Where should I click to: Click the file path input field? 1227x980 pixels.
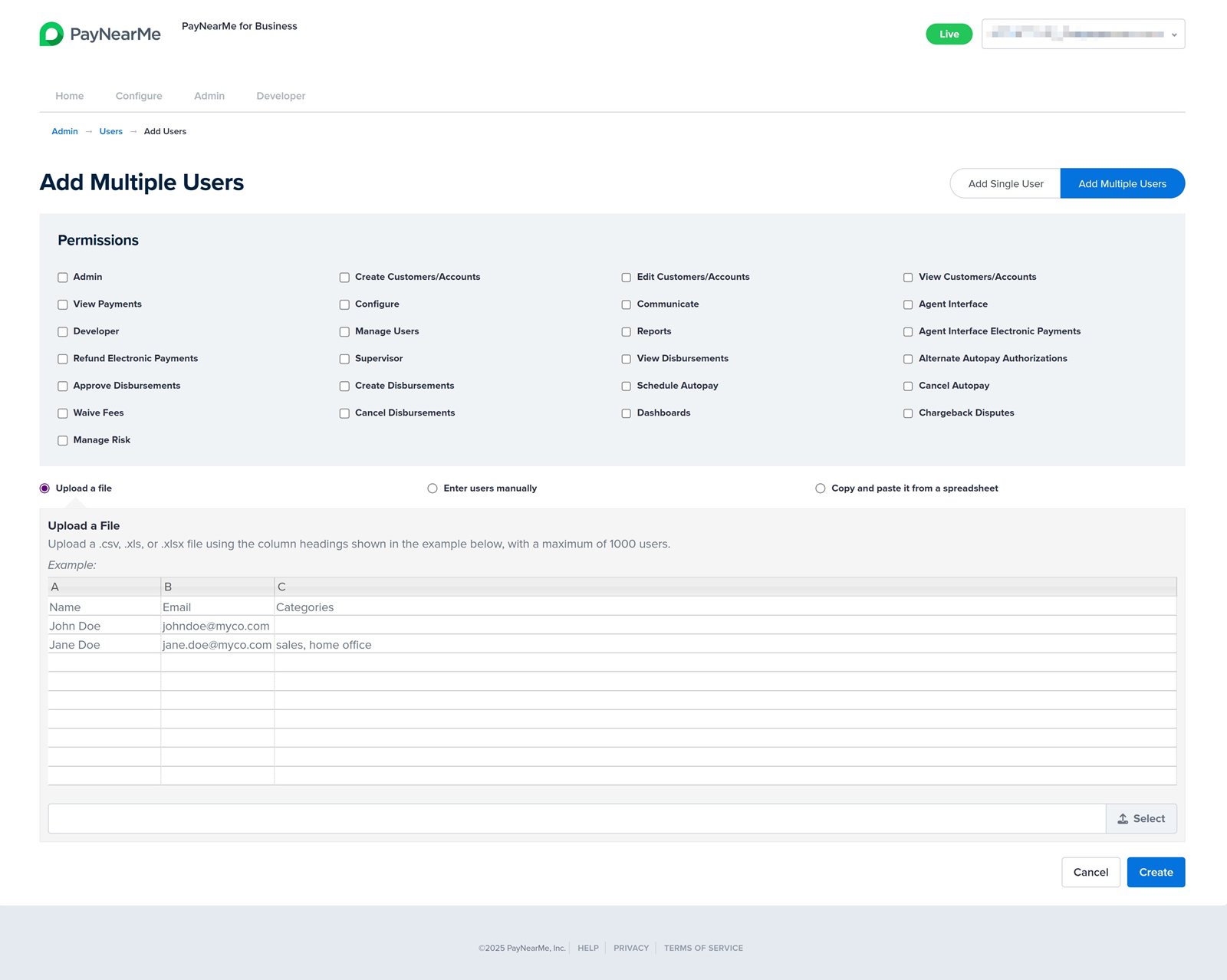(577, 819)
